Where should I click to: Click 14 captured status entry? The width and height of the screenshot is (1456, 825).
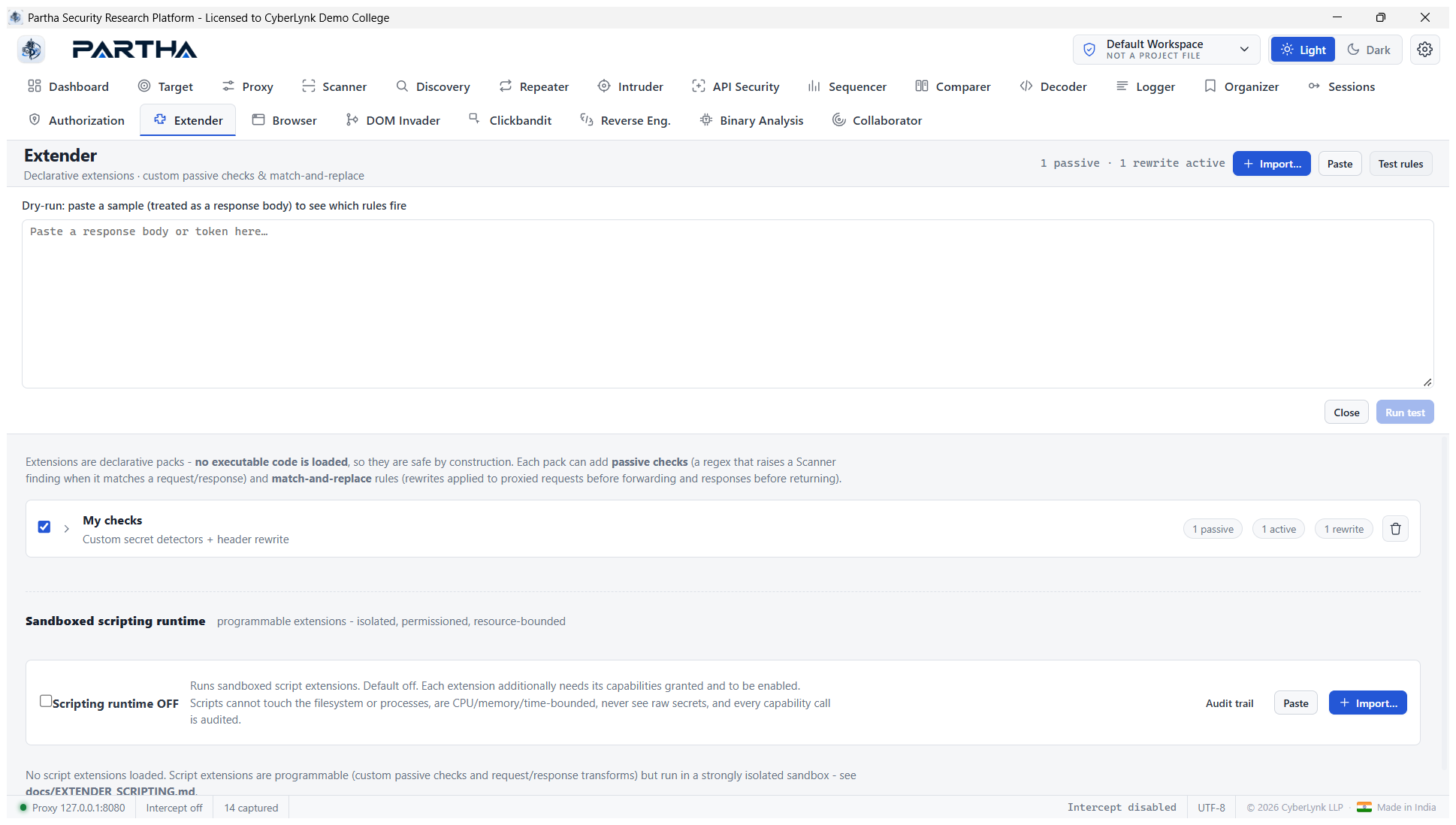point(251,808)
